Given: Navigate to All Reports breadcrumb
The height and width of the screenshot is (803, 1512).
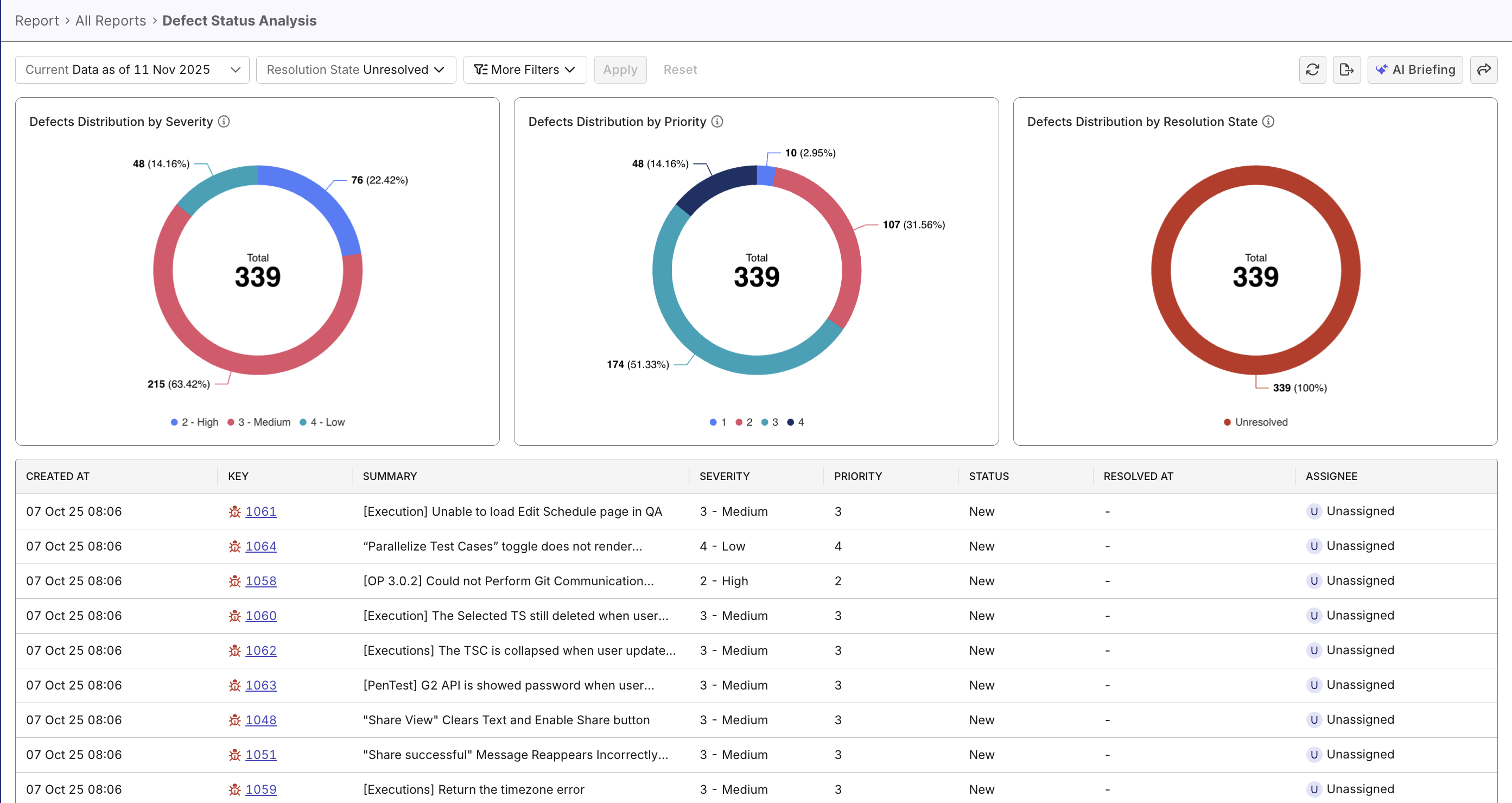Looking at the screenshot, I should [x=110, y=20].
